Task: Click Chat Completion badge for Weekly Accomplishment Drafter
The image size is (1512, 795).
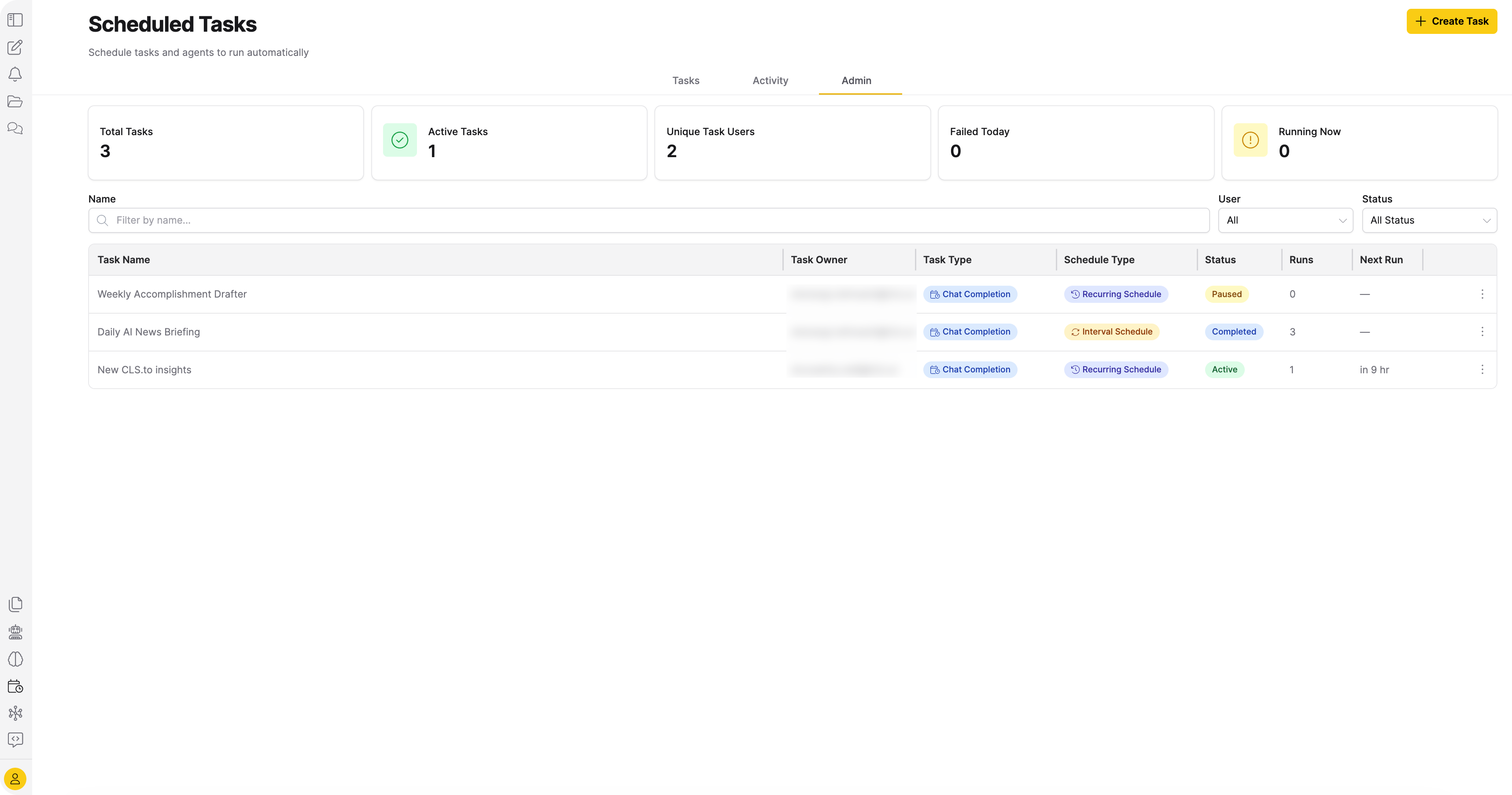Action: click(x=970, y=294)
